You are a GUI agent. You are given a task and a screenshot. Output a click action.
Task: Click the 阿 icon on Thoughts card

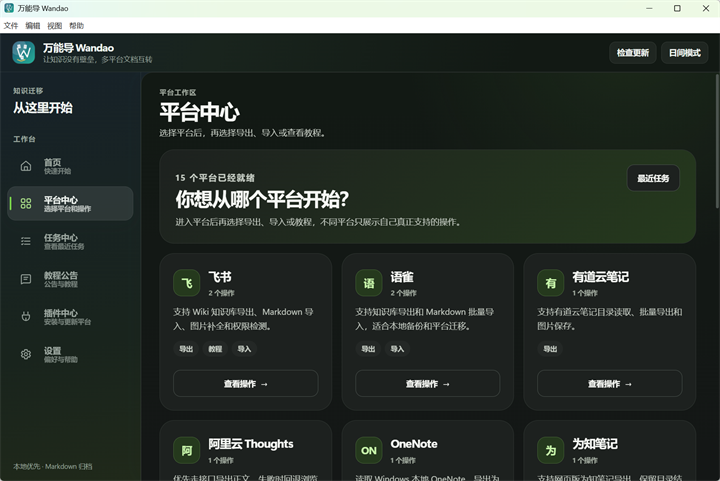186,451
